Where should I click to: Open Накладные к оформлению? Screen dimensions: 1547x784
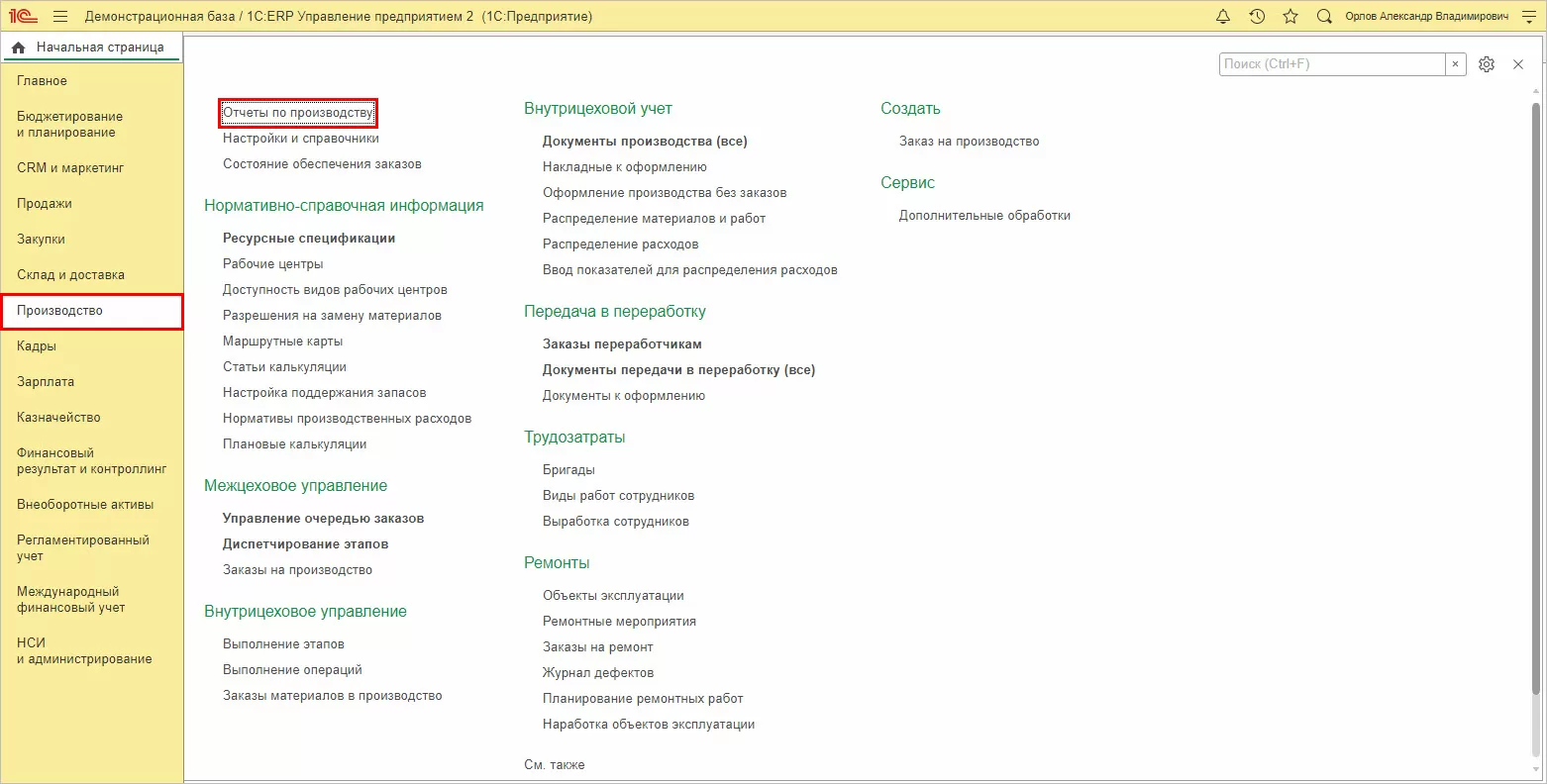[x=625, y=167]
